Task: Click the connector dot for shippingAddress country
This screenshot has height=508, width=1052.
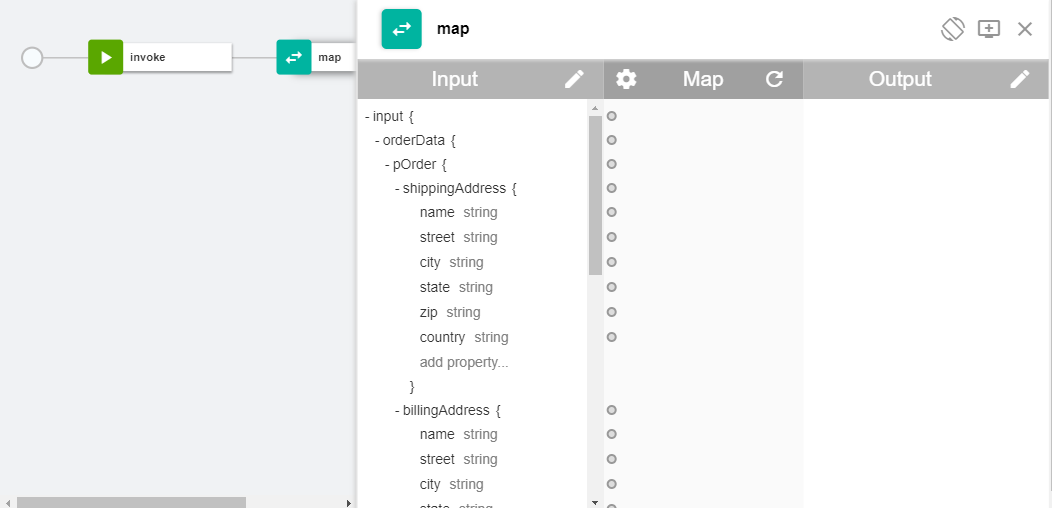Action: [x=612, y=337]
